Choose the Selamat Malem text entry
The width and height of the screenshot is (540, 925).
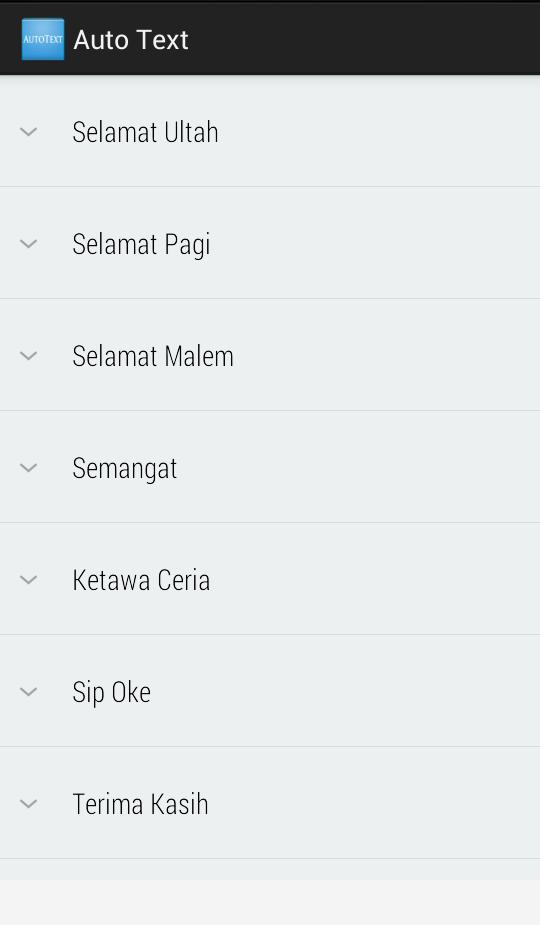(x=153, y=356)
